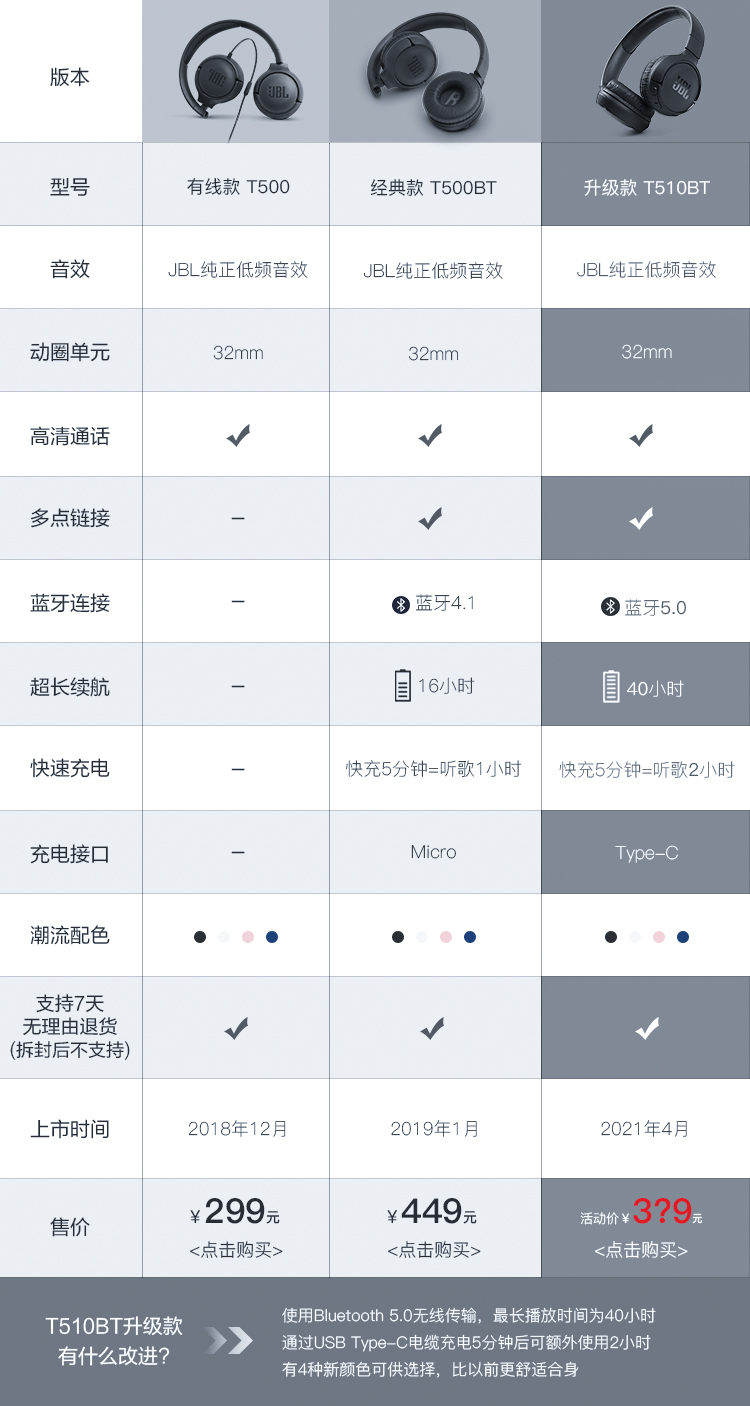Viewport: 750px width, 1406px height.
Task: Click 点击购买 under the ¥299 price
Action: point(236,1250)
